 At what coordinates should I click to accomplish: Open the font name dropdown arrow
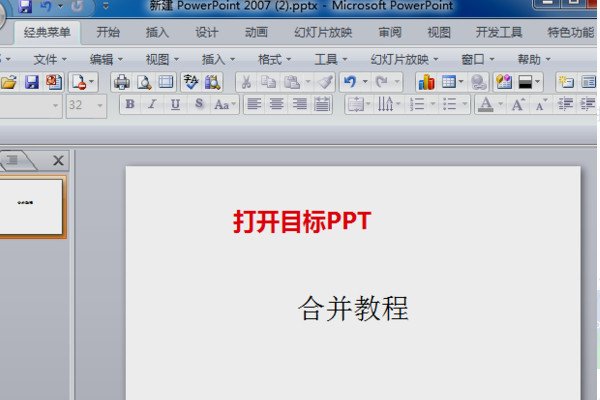click(55, 105)
